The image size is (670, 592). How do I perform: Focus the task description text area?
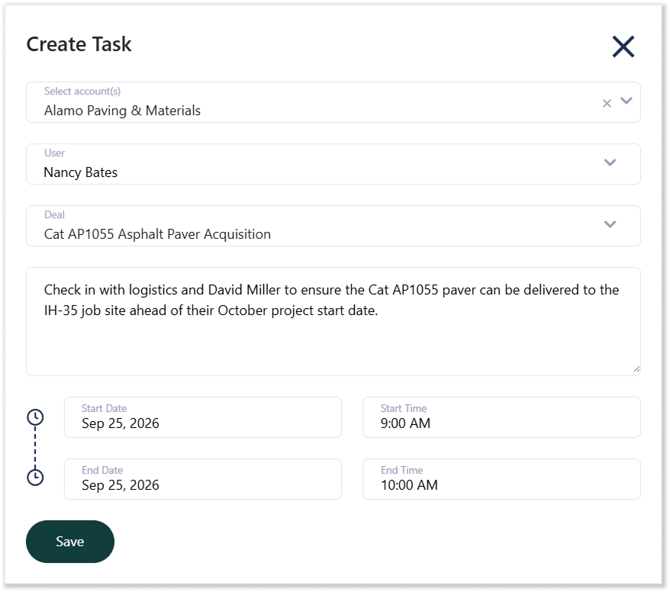tap(333, 321)
